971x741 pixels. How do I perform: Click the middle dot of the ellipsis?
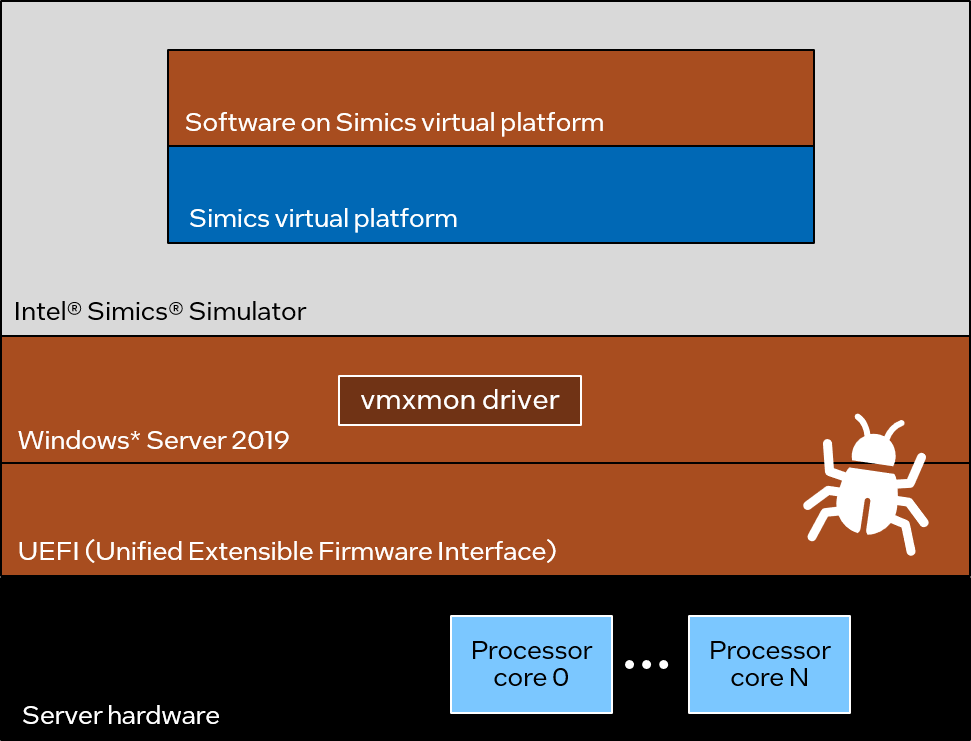pyautogui.click(x=647, y=664)
